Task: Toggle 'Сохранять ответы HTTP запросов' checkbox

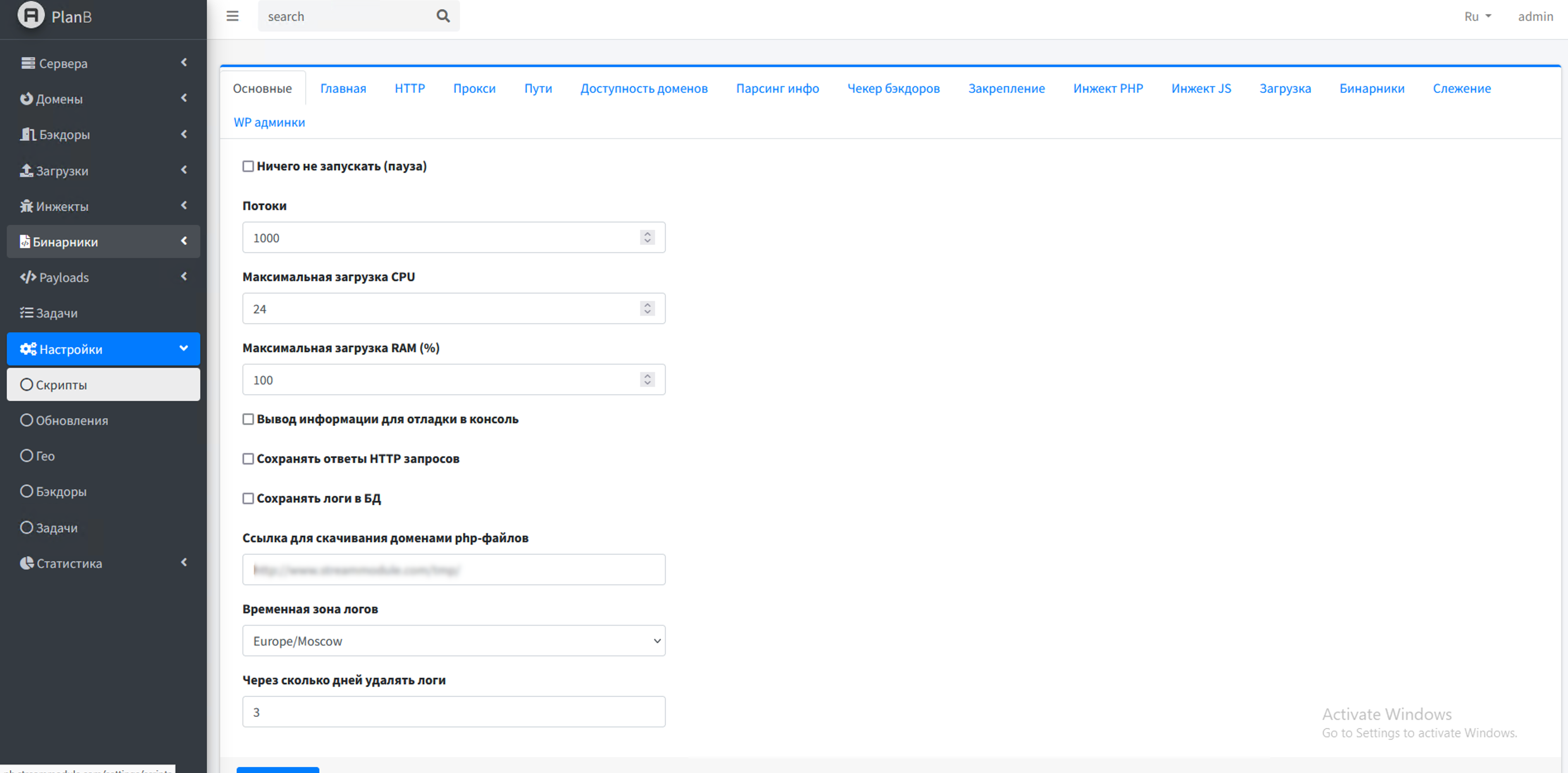Action: coord(249,459)
